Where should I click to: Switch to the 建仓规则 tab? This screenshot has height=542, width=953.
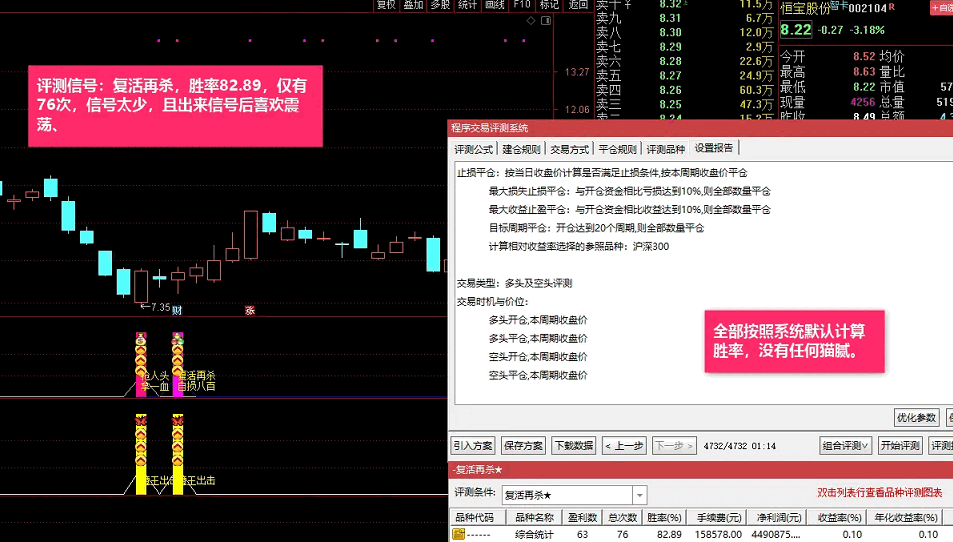click(521, 149)
